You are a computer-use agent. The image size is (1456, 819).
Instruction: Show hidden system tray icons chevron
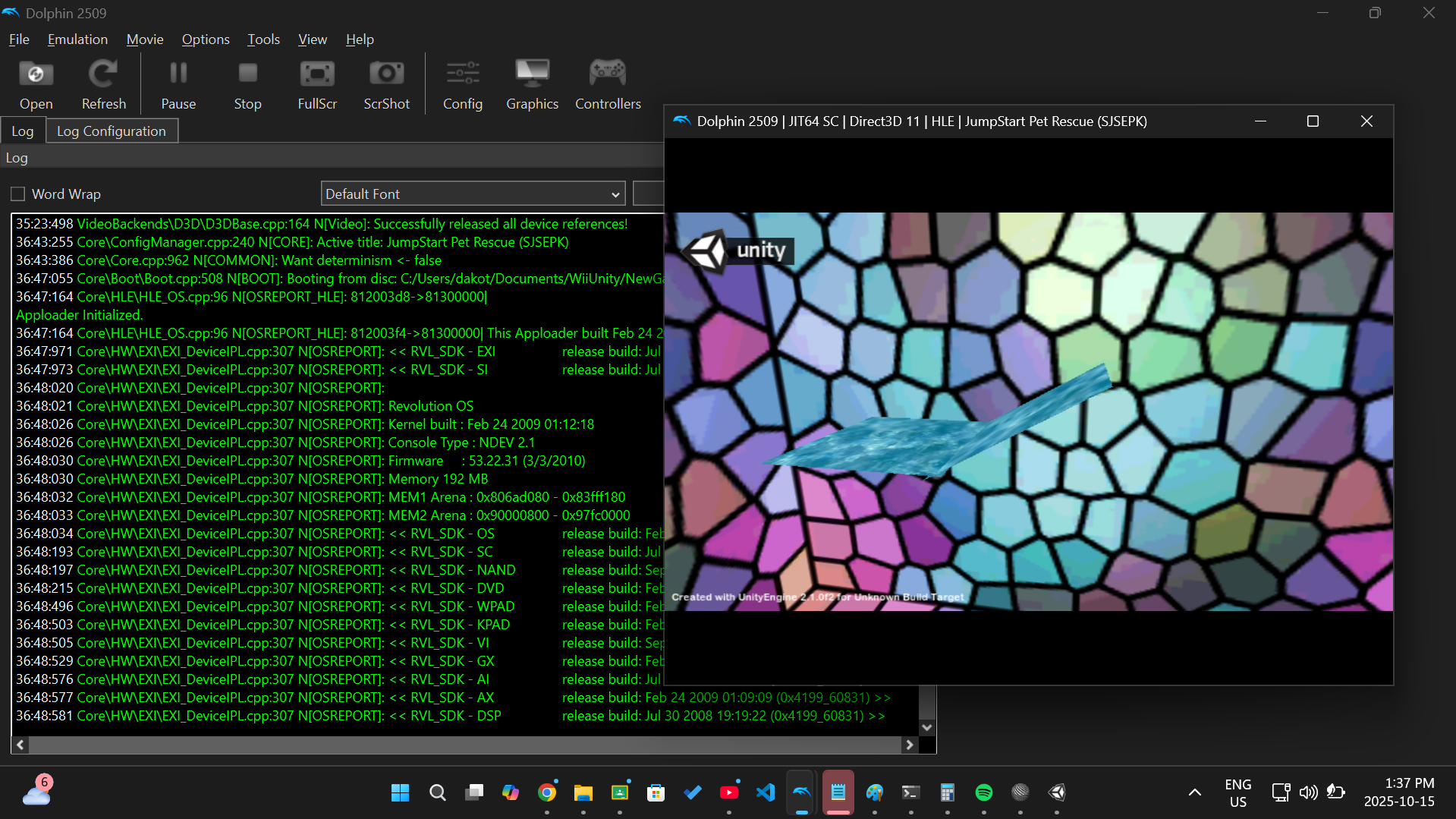pyautogui.click(x=1194, y=792)
